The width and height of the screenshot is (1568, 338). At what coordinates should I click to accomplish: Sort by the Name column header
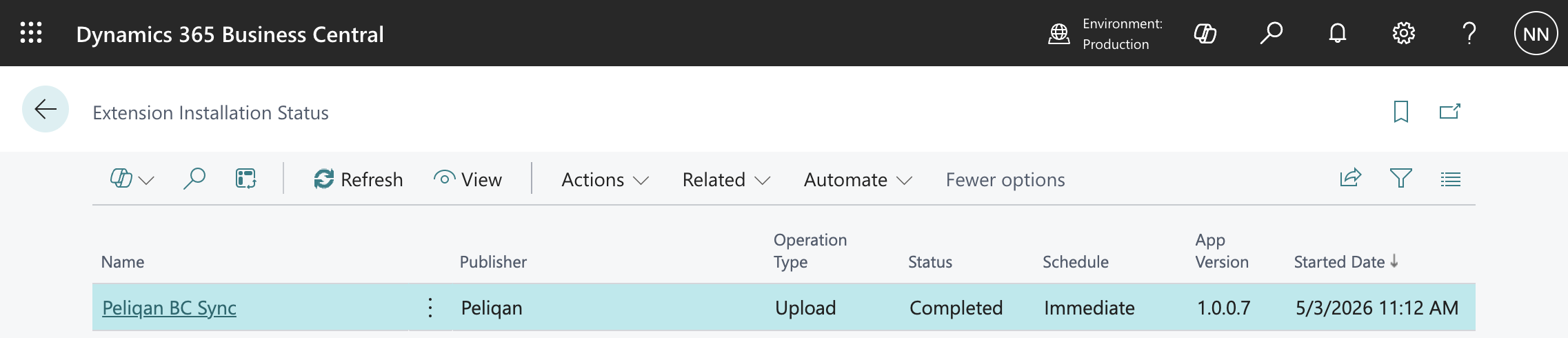click(x=123, y=262)
